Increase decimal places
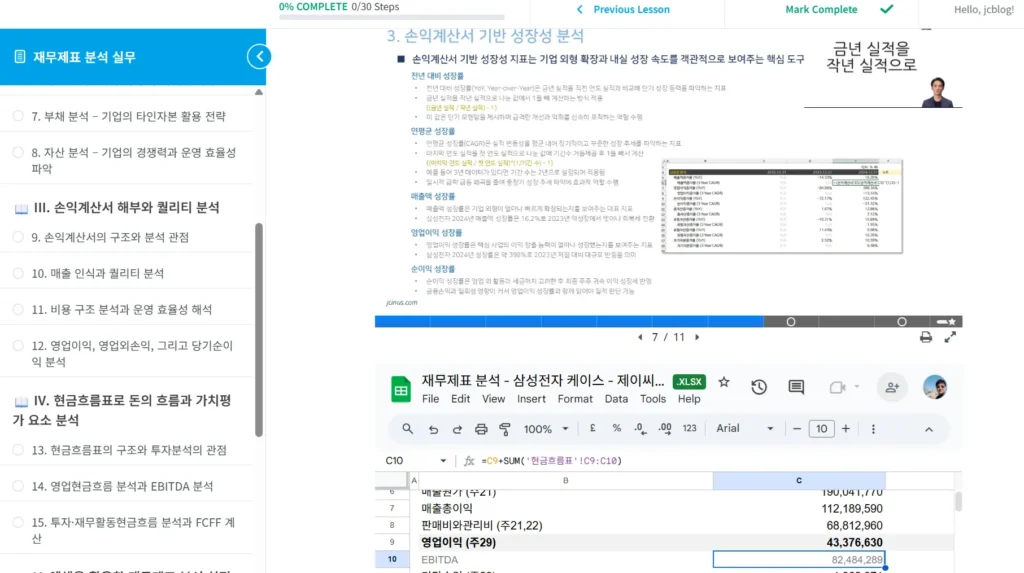 [x=665, y=429]
